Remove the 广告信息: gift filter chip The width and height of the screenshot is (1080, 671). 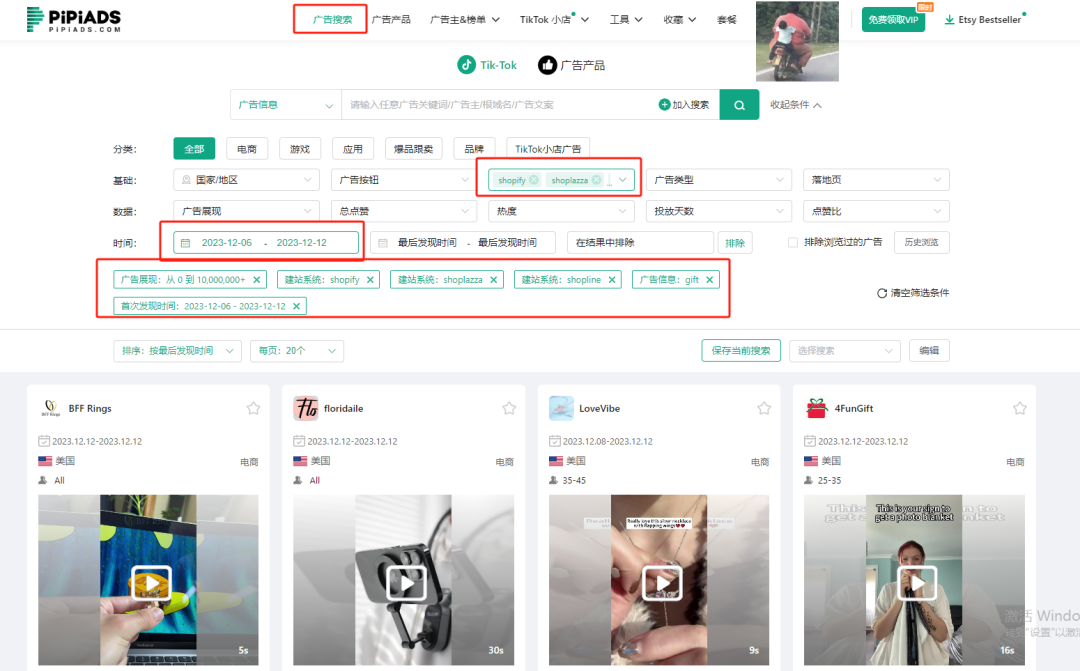[709, 280]
